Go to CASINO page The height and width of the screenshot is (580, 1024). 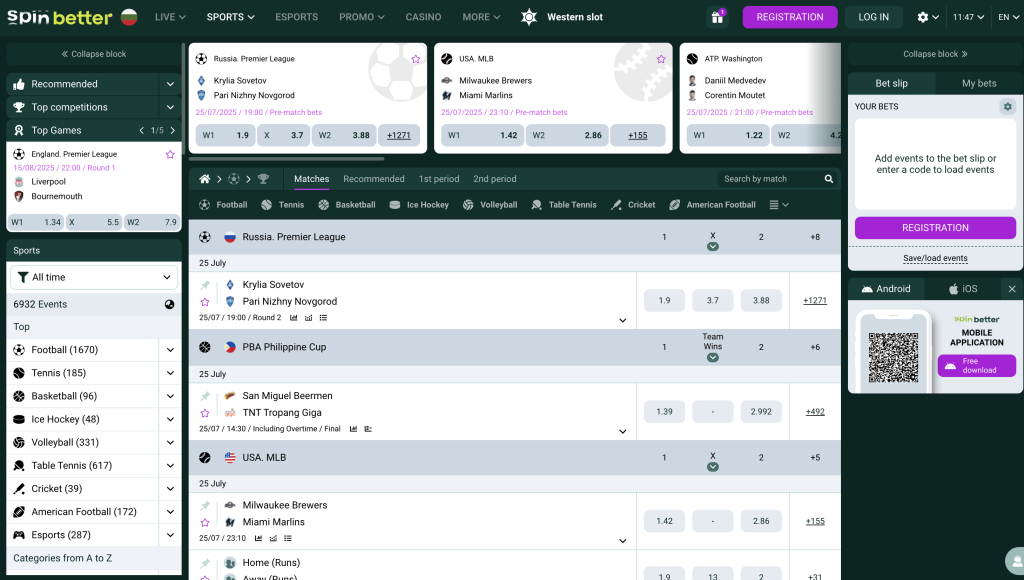point(423,17)
